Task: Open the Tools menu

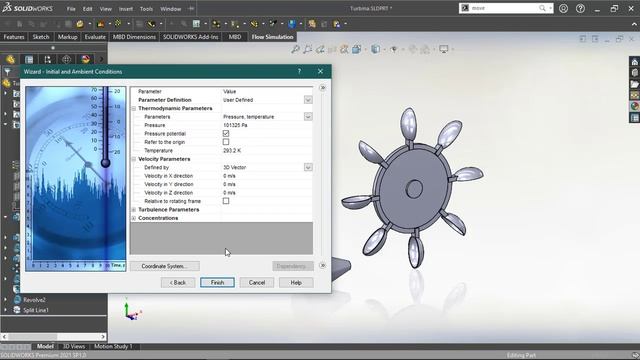Action: [146, 9]
